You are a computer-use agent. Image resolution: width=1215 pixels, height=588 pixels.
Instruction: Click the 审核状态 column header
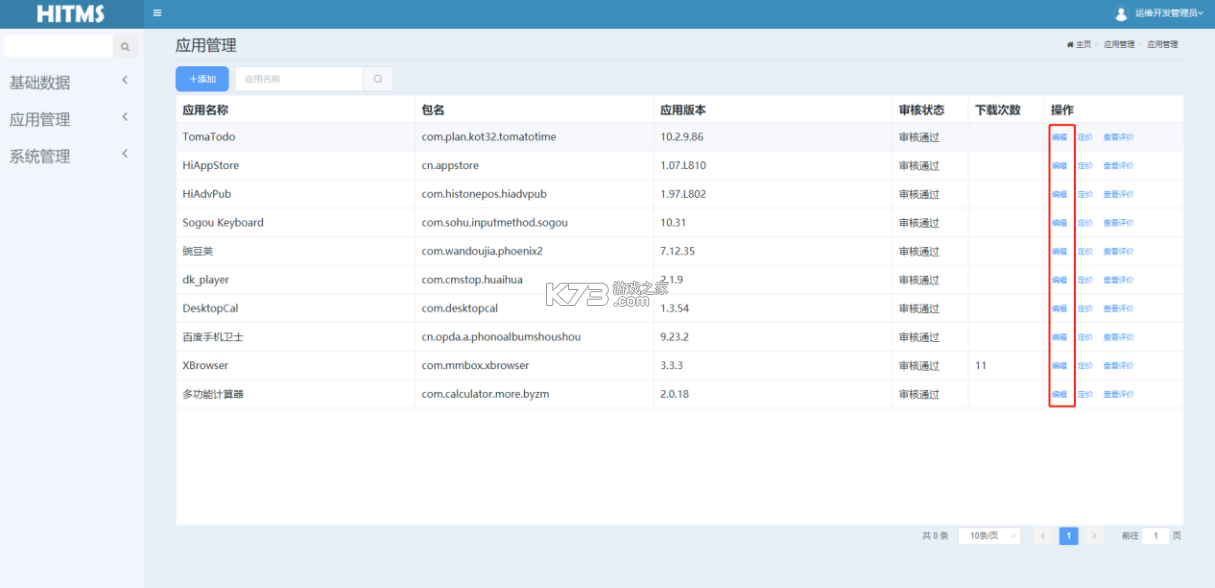point(922,110)
